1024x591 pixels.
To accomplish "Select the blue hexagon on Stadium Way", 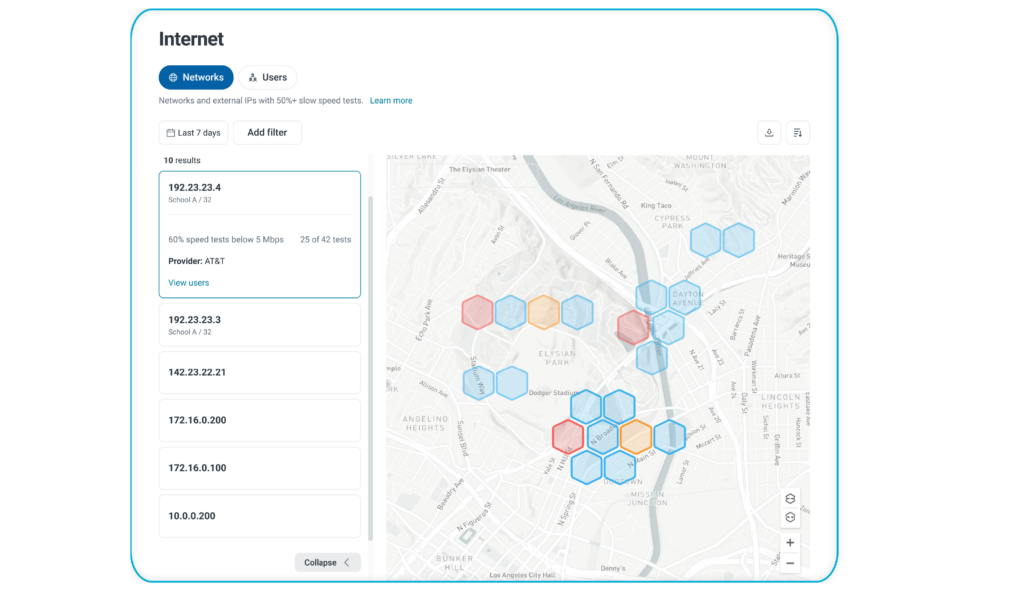I will click(x=479, y=383).
